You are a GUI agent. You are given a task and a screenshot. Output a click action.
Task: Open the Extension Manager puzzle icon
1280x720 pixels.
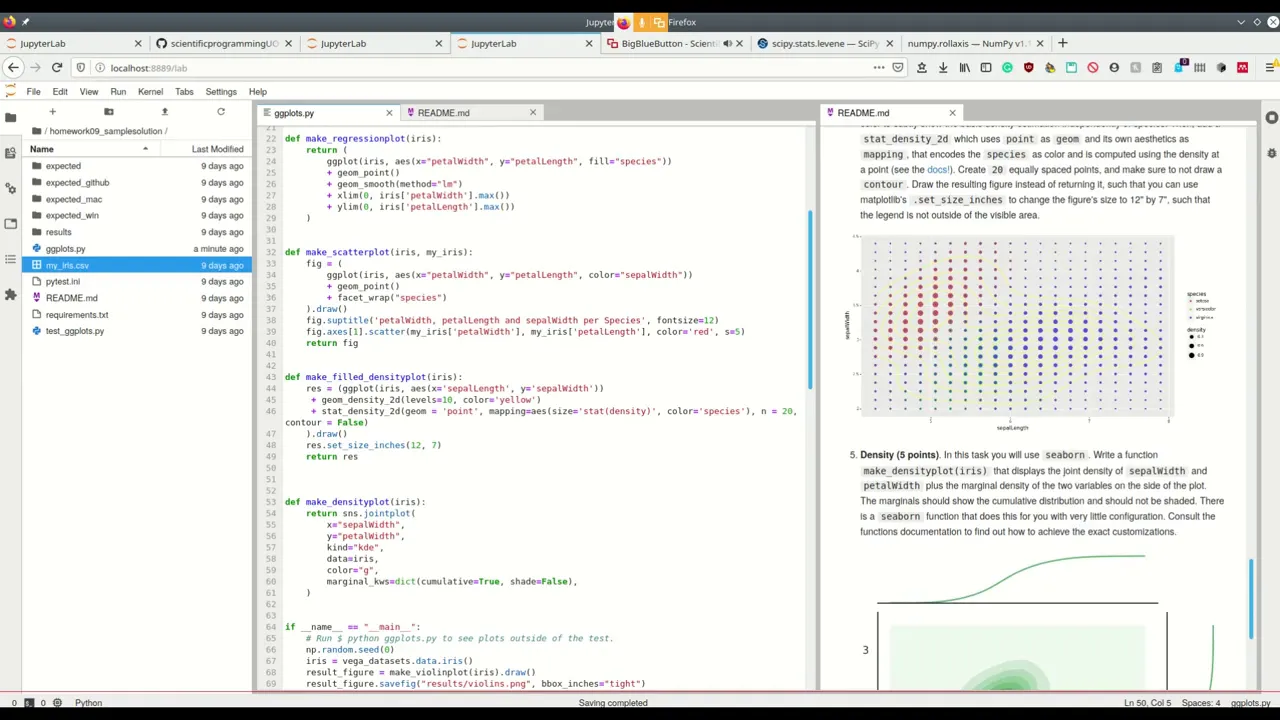[11, 295]
